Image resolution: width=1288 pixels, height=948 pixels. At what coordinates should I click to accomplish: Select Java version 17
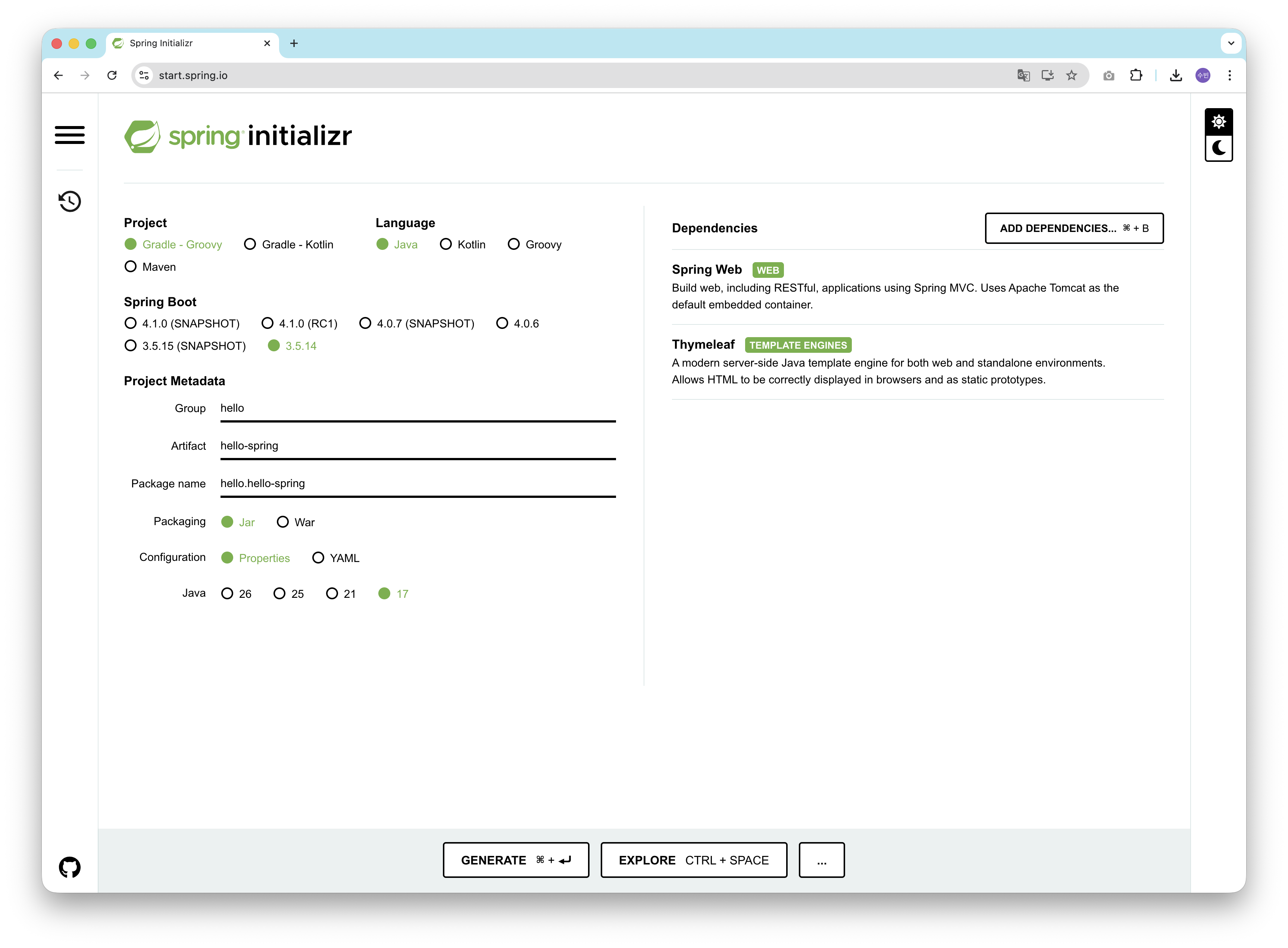(x=394, y=594)
